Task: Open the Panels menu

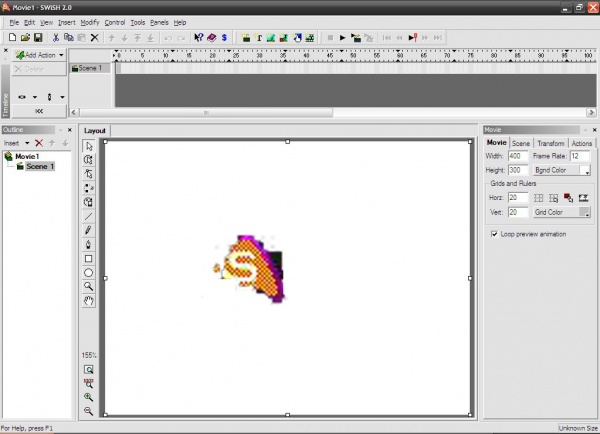Action: (159, 23)
